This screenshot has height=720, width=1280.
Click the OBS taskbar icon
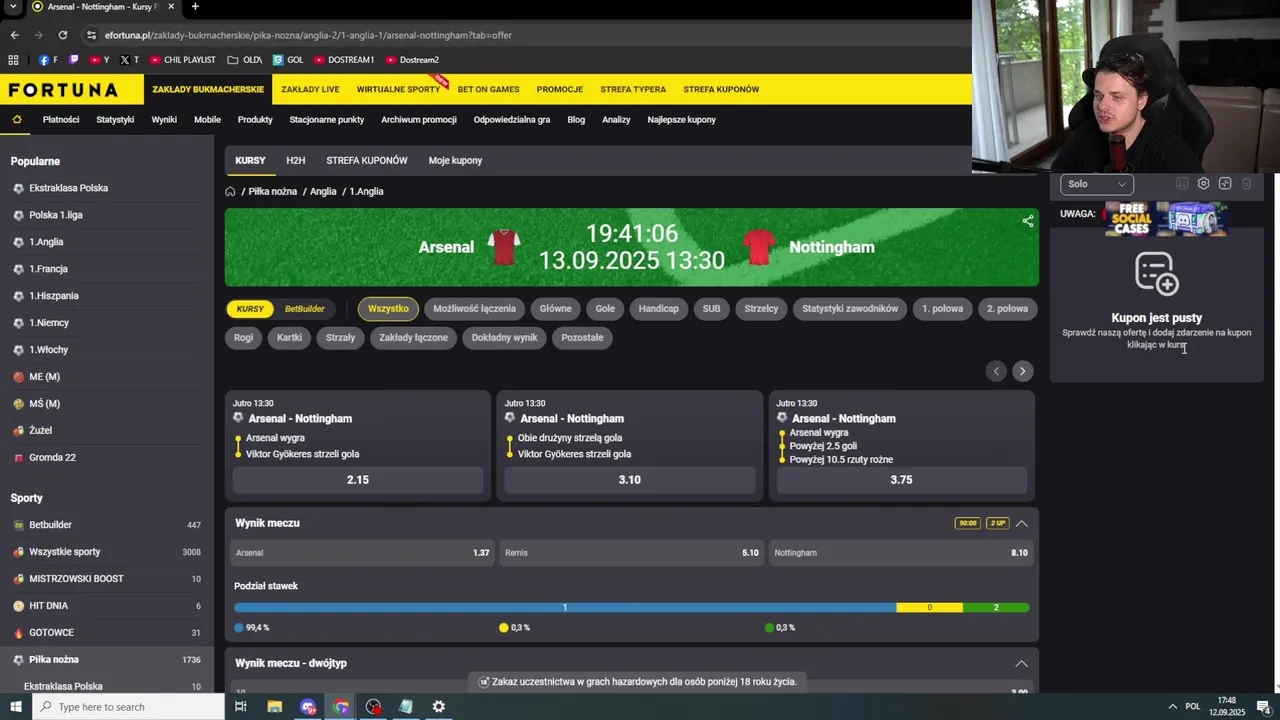373,707
